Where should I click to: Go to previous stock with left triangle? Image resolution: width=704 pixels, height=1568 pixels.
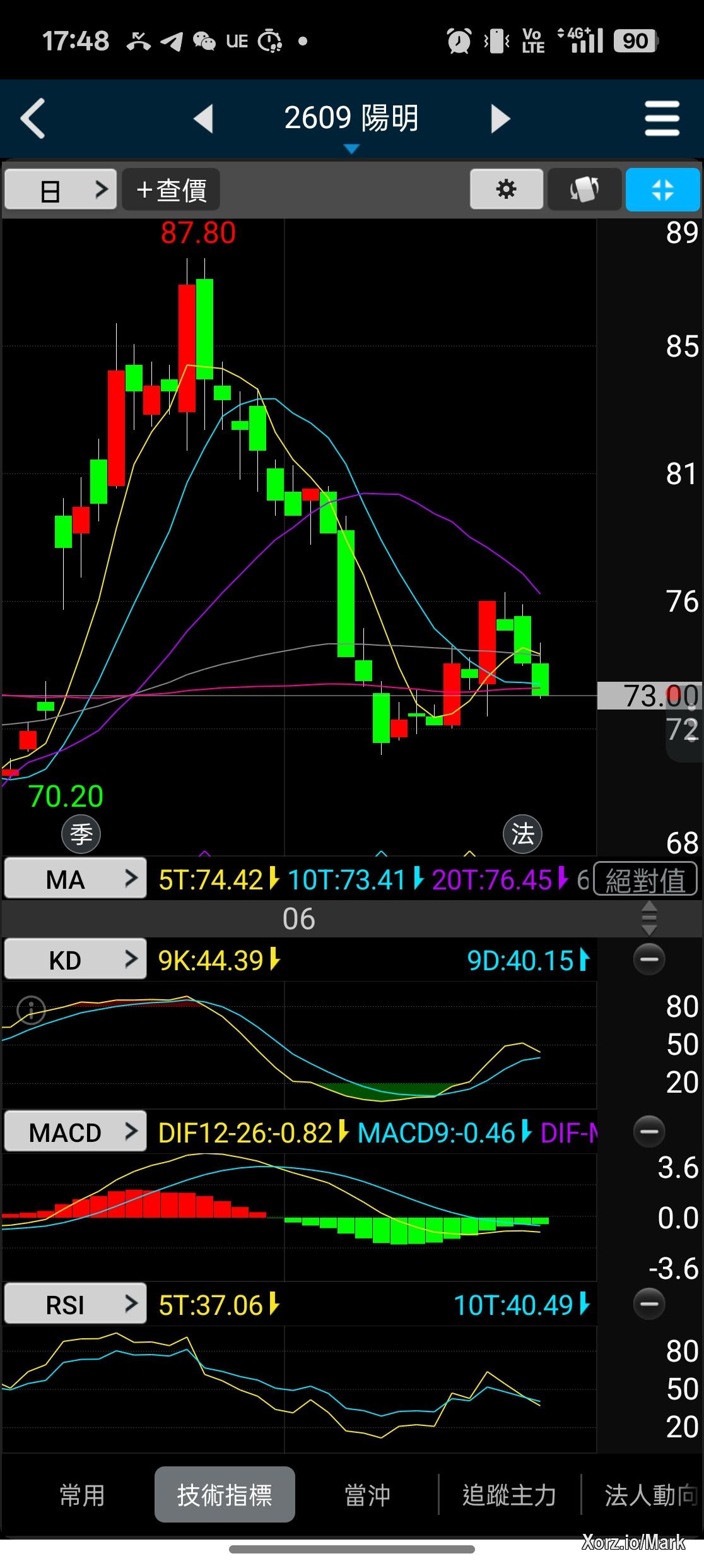(x=203, y=118)
